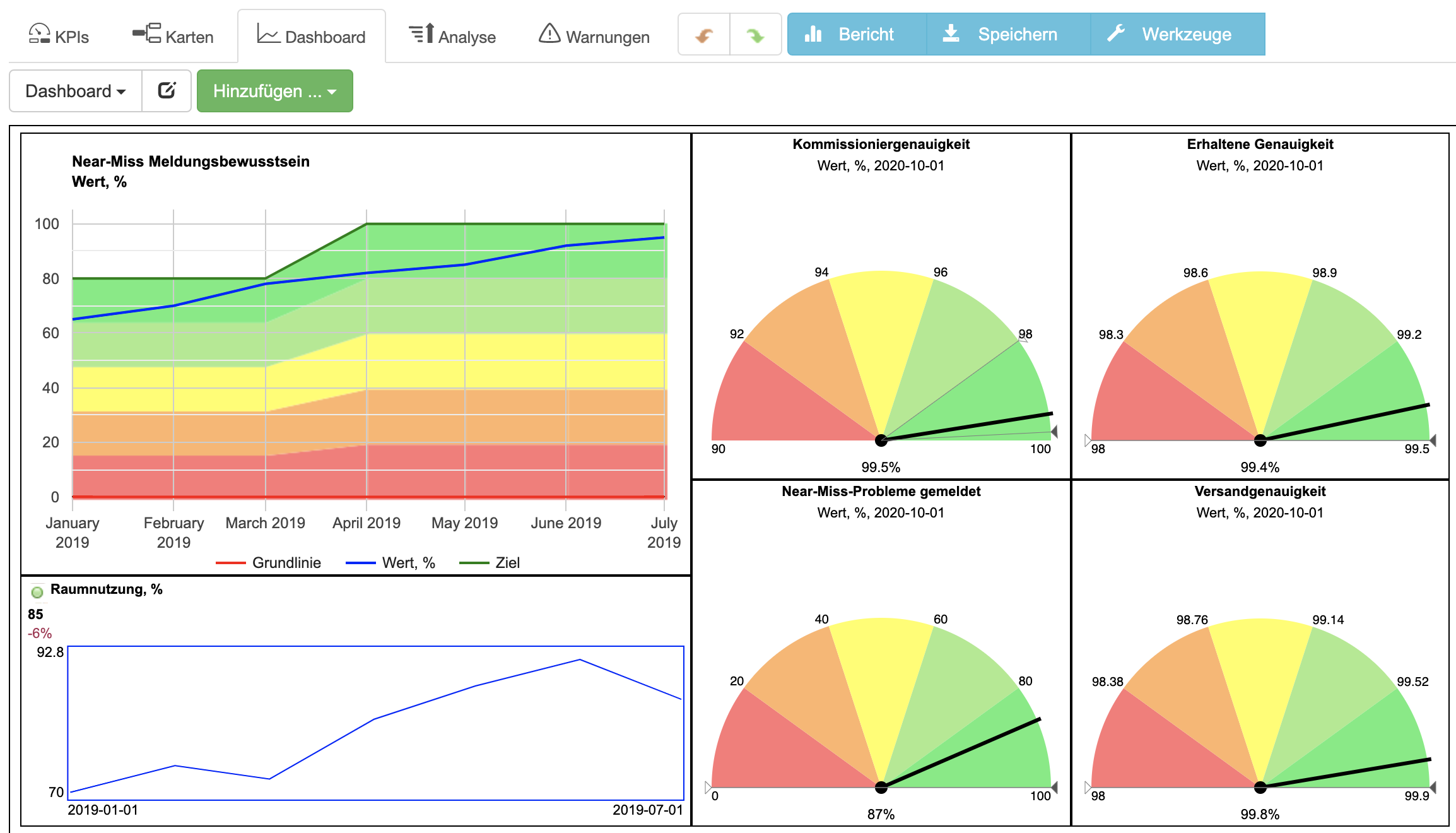Click the undo arrow icon
1456x833 pixels.
[704, 35]
